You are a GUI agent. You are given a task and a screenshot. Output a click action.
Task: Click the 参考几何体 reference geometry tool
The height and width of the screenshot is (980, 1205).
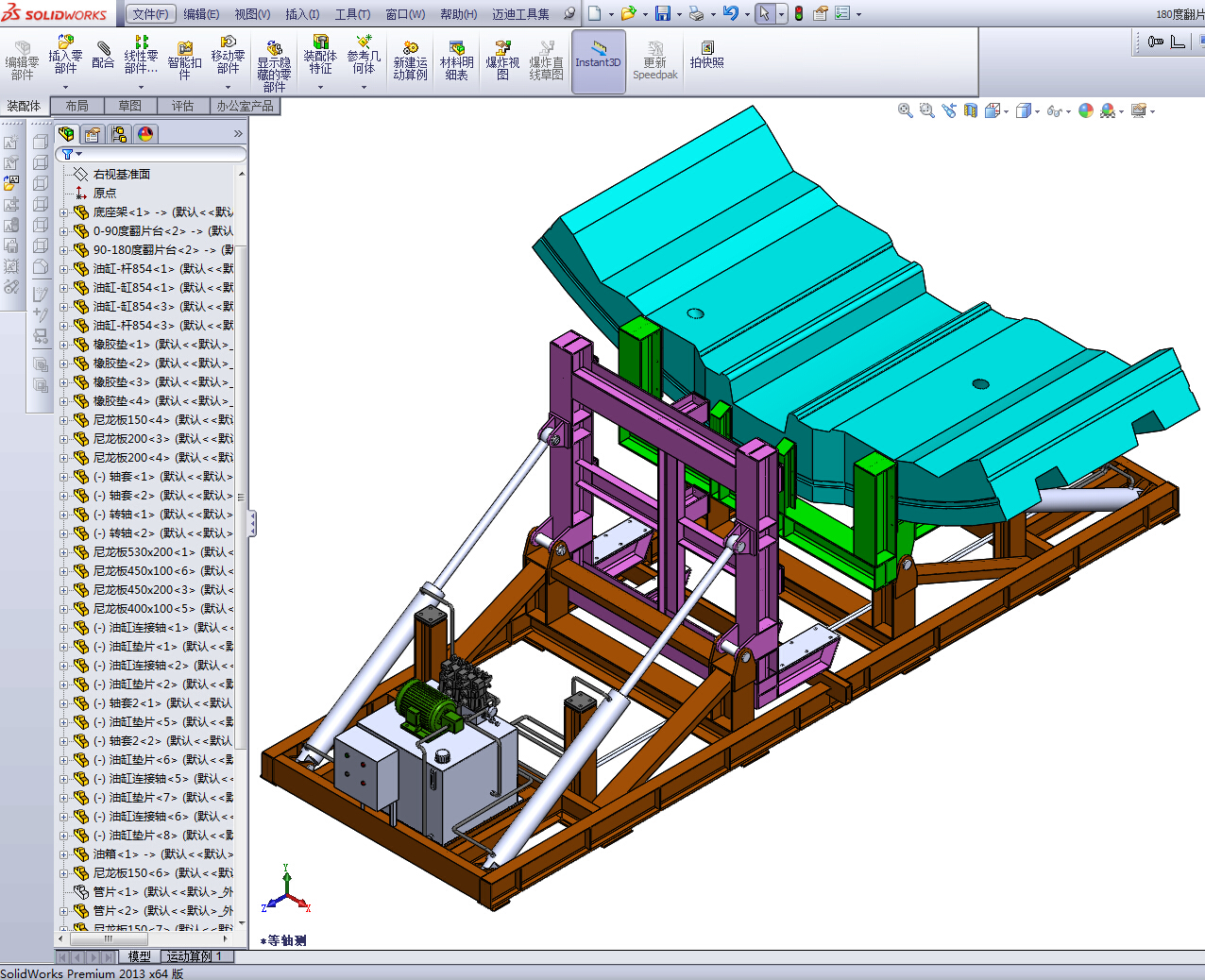pos(364,56)
